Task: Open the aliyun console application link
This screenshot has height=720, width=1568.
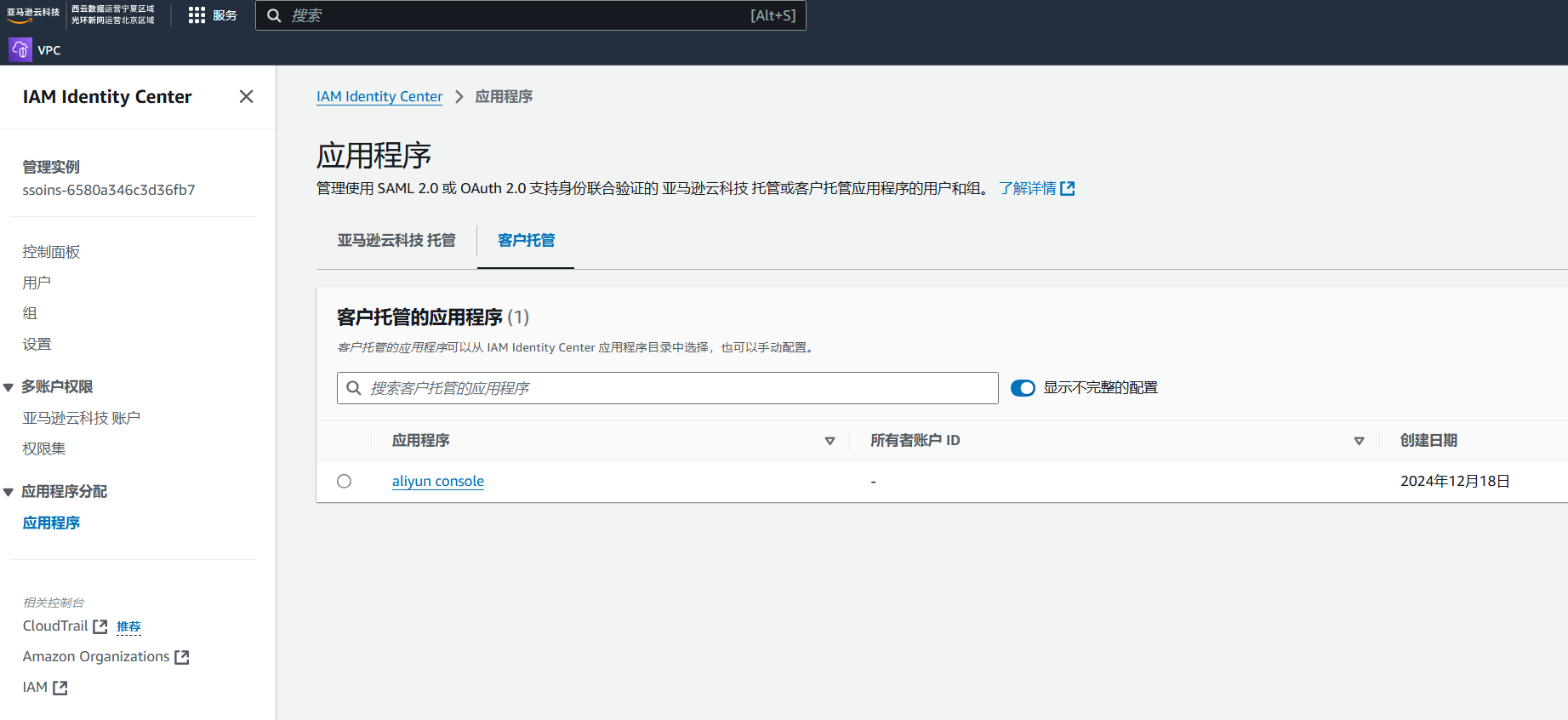Action: click(x=438, y=482)
